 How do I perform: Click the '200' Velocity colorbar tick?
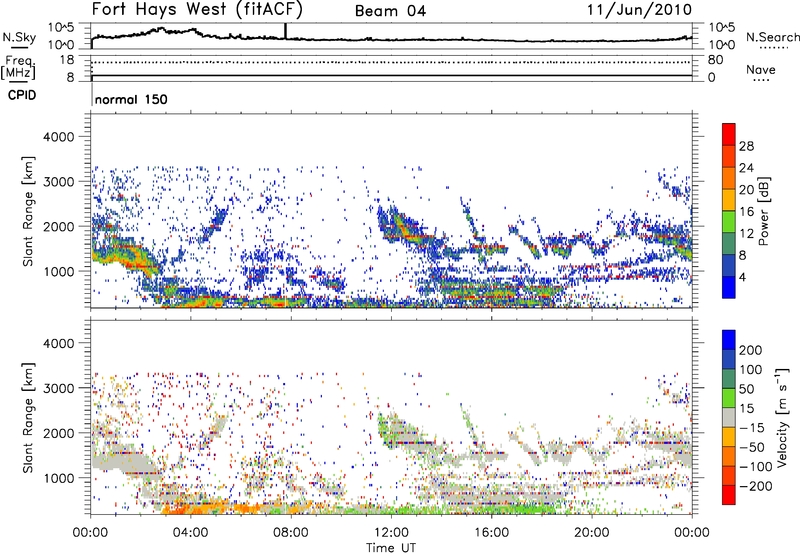coord(751,350)
